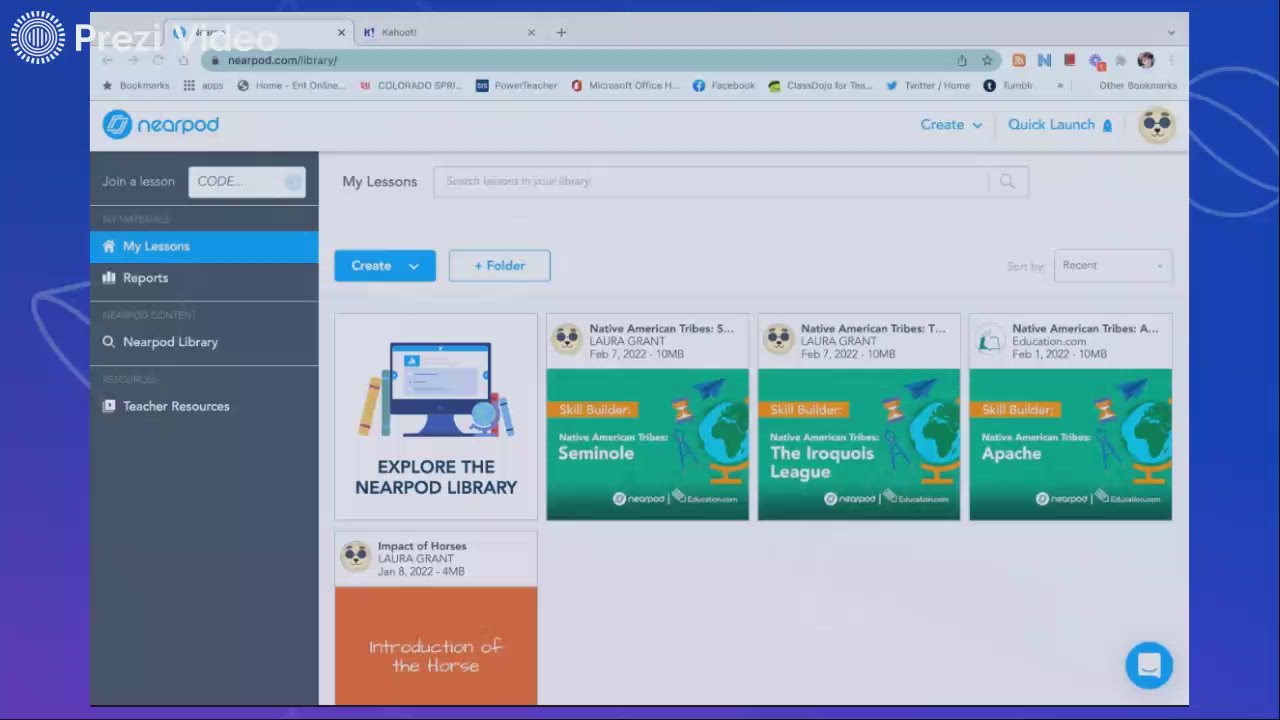Reload the page with the refresh icon
Screen dimensions: 1280x720
(x=158, y=60)
